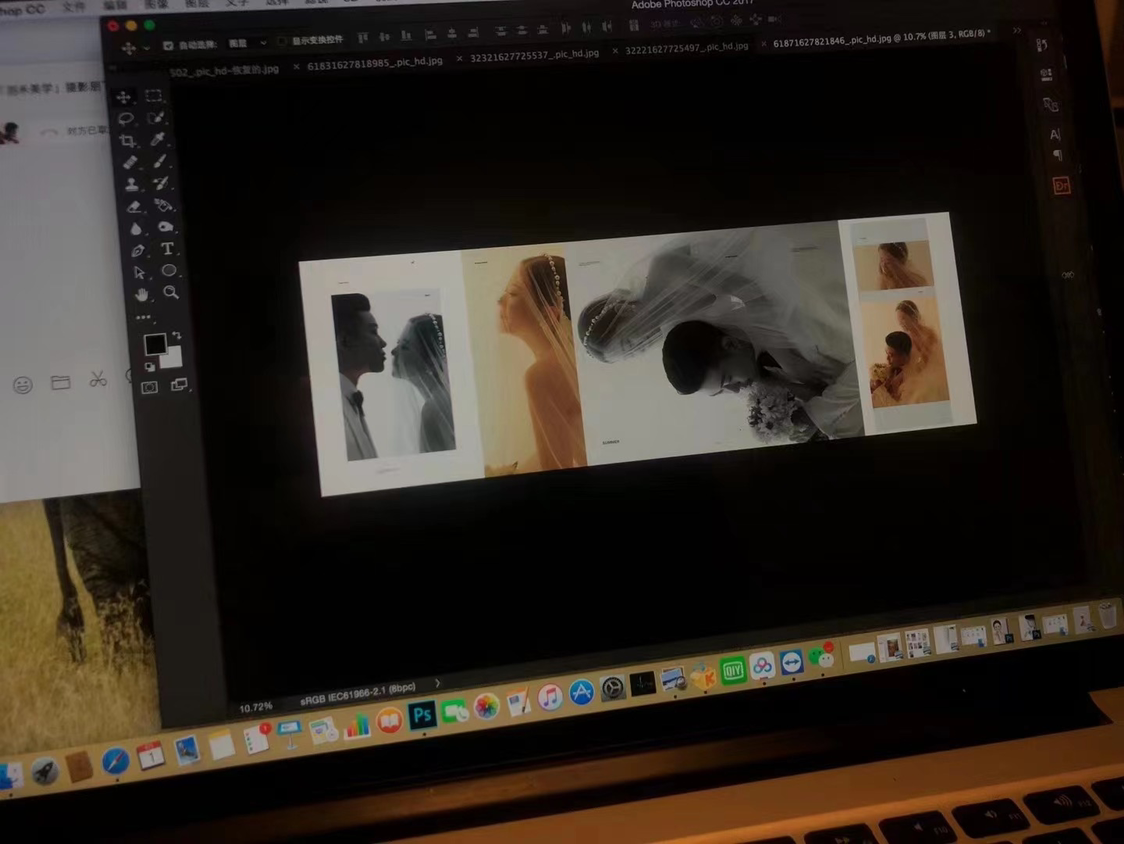
Task: Expand the status bar info arrow
Action: pyautogui.click(x=437, y=683)
